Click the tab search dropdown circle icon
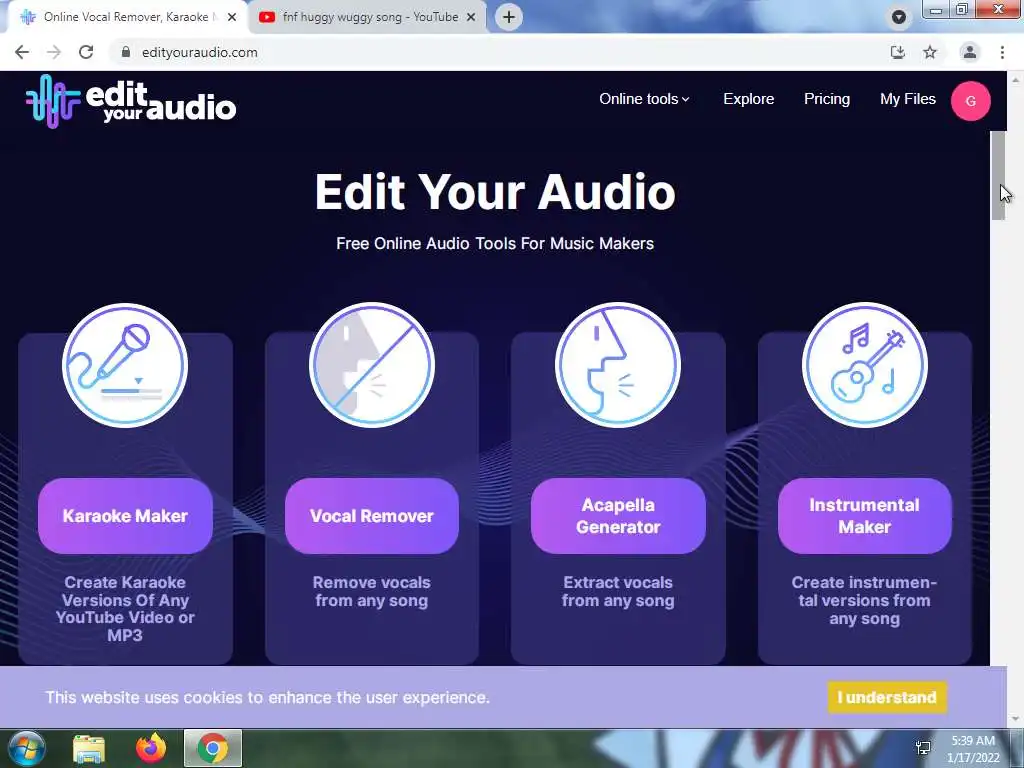This screenshot has width=1024, height=768. tap(899, 17)
